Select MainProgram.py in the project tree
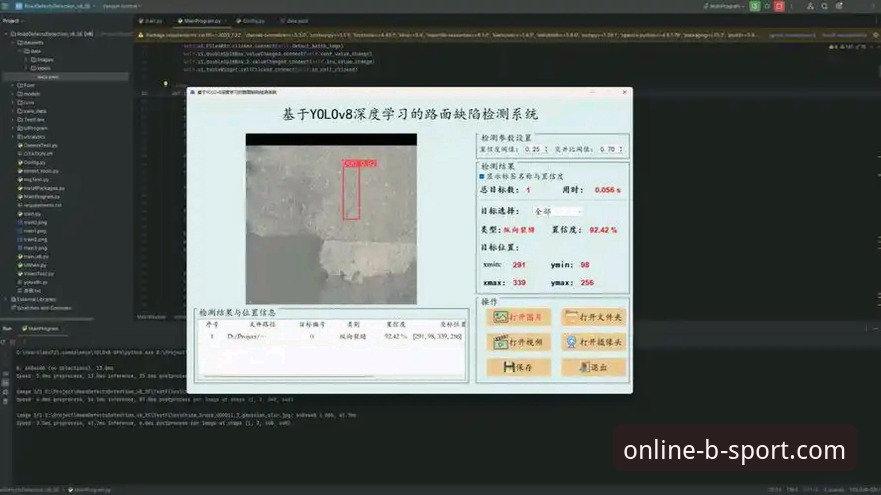This screenshot has width=881, height=495. (x=39, y=197)
